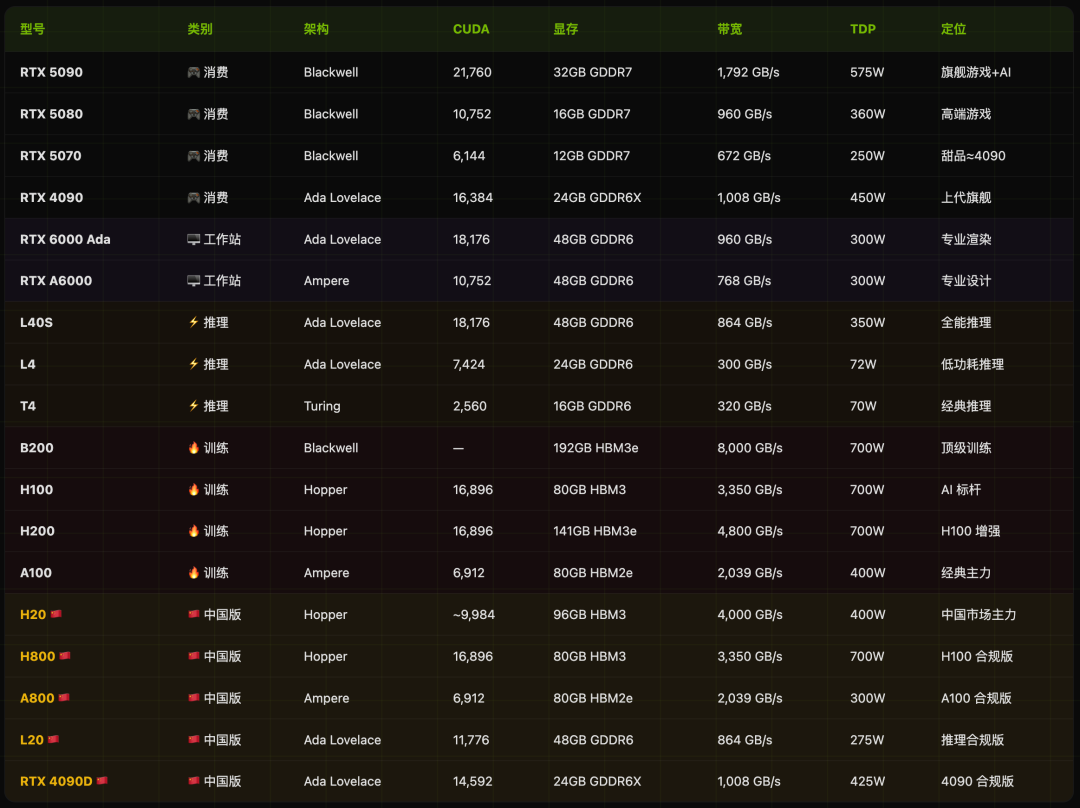Click the 72W TDP value
The image size is (1080, 808).
pyautogui.click(x=863, y=364)
